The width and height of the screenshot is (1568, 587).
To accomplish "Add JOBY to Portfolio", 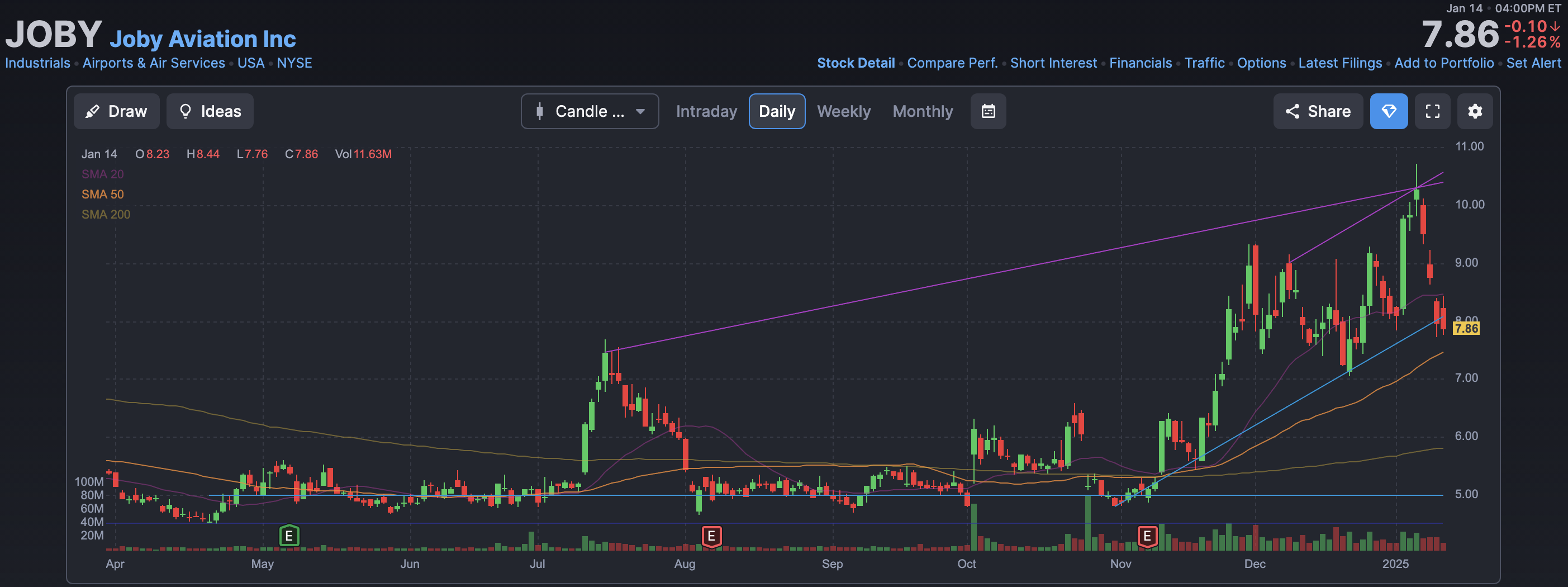I will (1444, 63).
